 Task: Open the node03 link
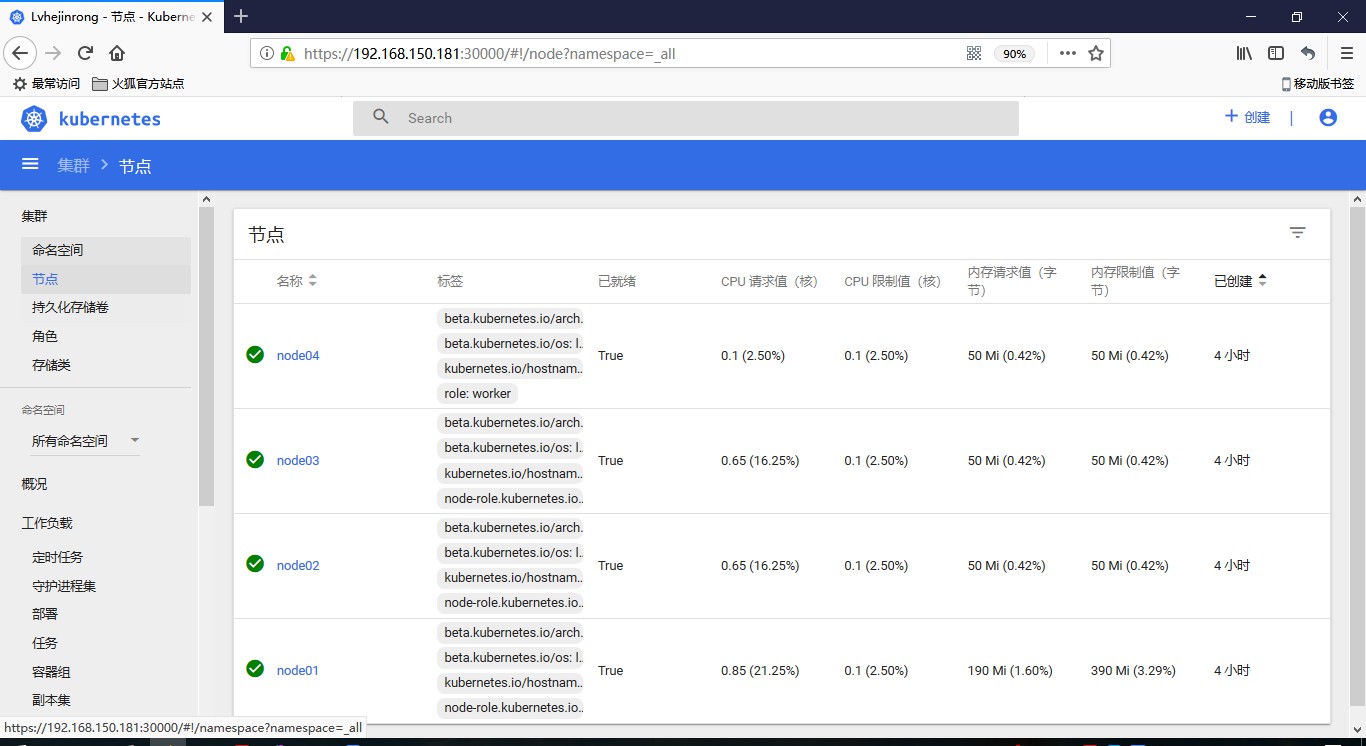(x=298, y=460)
